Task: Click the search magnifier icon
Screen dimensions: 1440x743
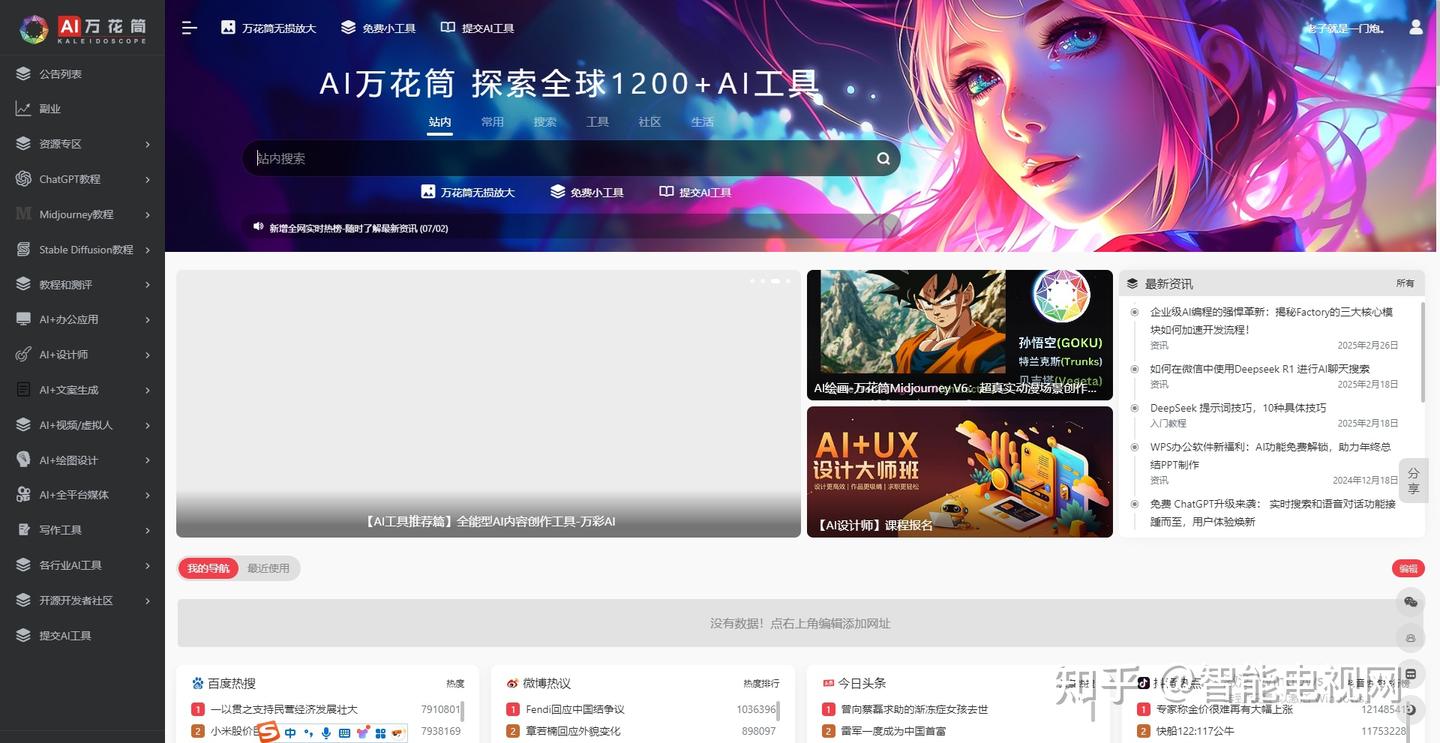Action: [882, 158]
